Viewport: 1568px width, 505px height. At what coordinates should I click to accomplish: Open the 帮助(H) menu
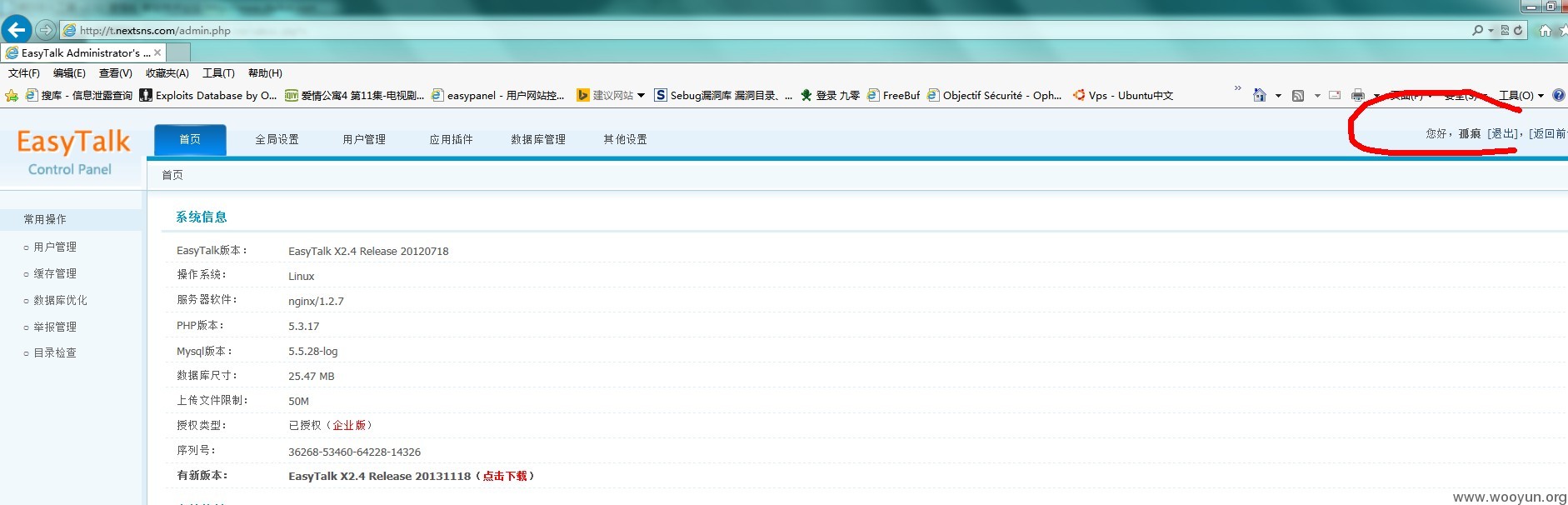265,73
